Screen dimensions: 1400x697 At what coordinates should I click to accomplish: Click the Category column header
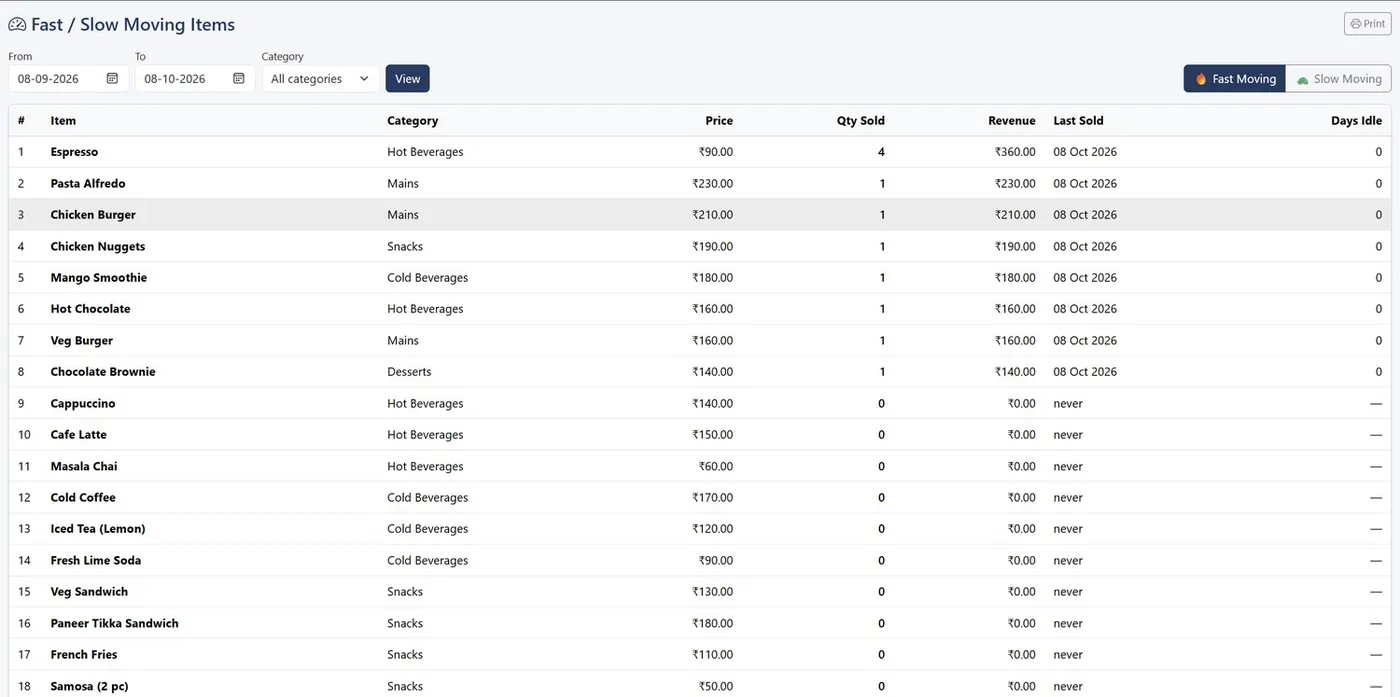click(x=413, y=120)
